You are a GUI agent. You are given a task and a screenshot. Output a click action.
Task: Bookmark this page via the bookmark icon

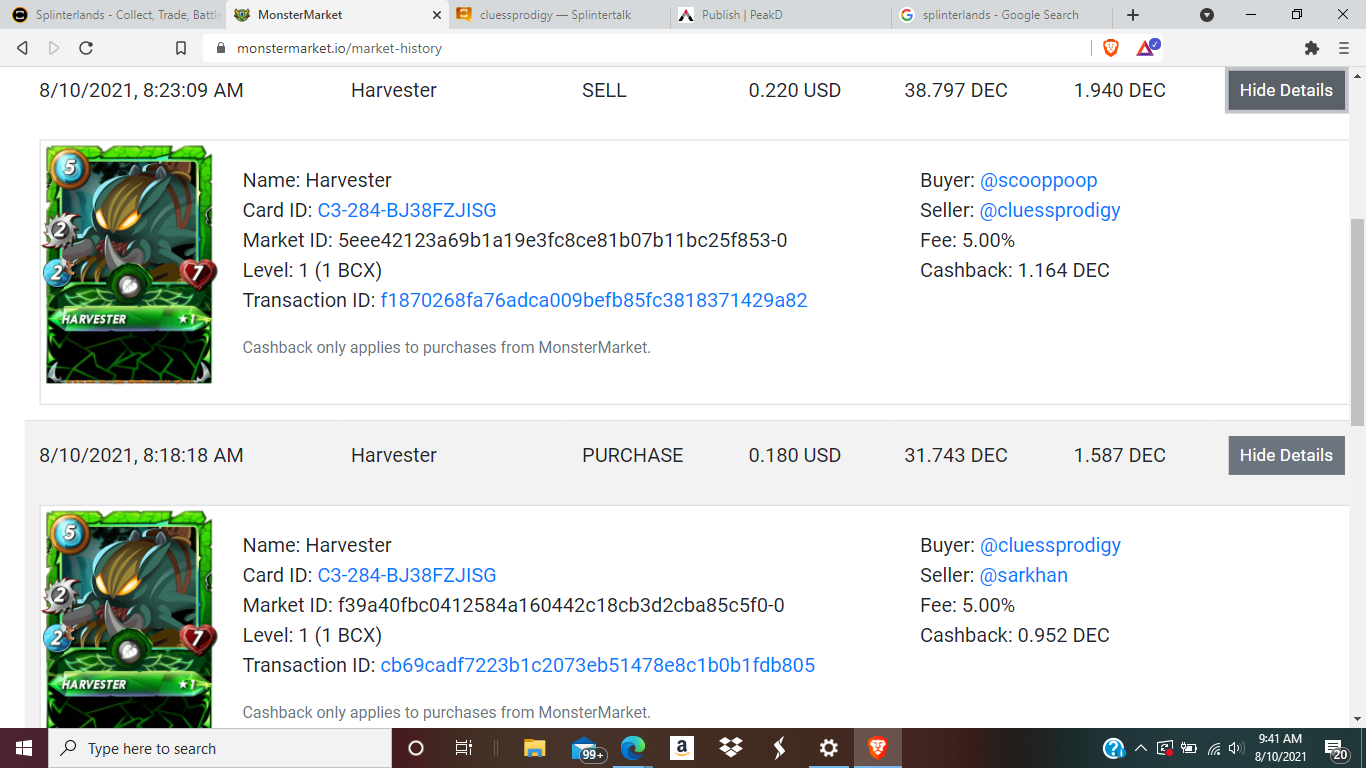[x=180, y=48]
